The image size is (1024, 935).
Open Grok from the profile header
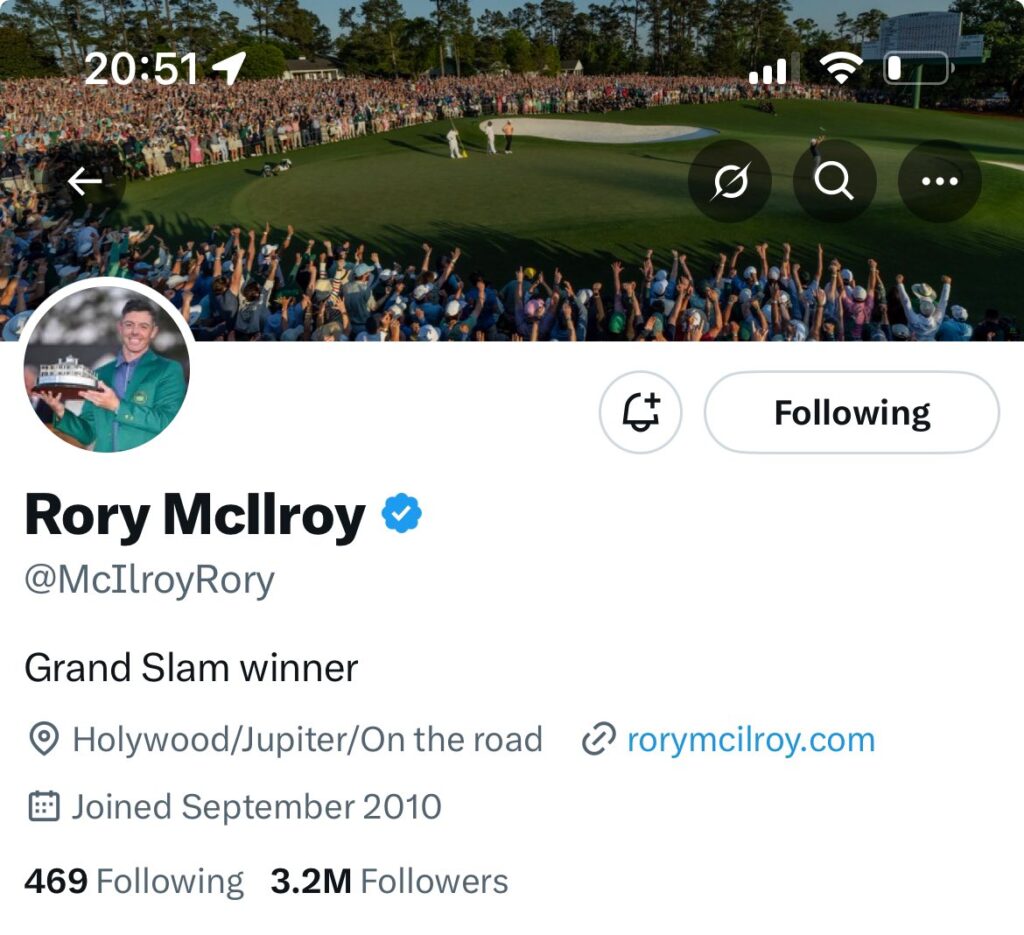730,181
